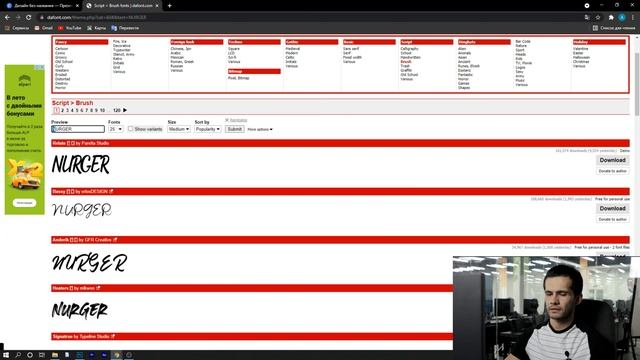Open the Holiday category header
Screen dimensions: 640x360
click(599, 42)
